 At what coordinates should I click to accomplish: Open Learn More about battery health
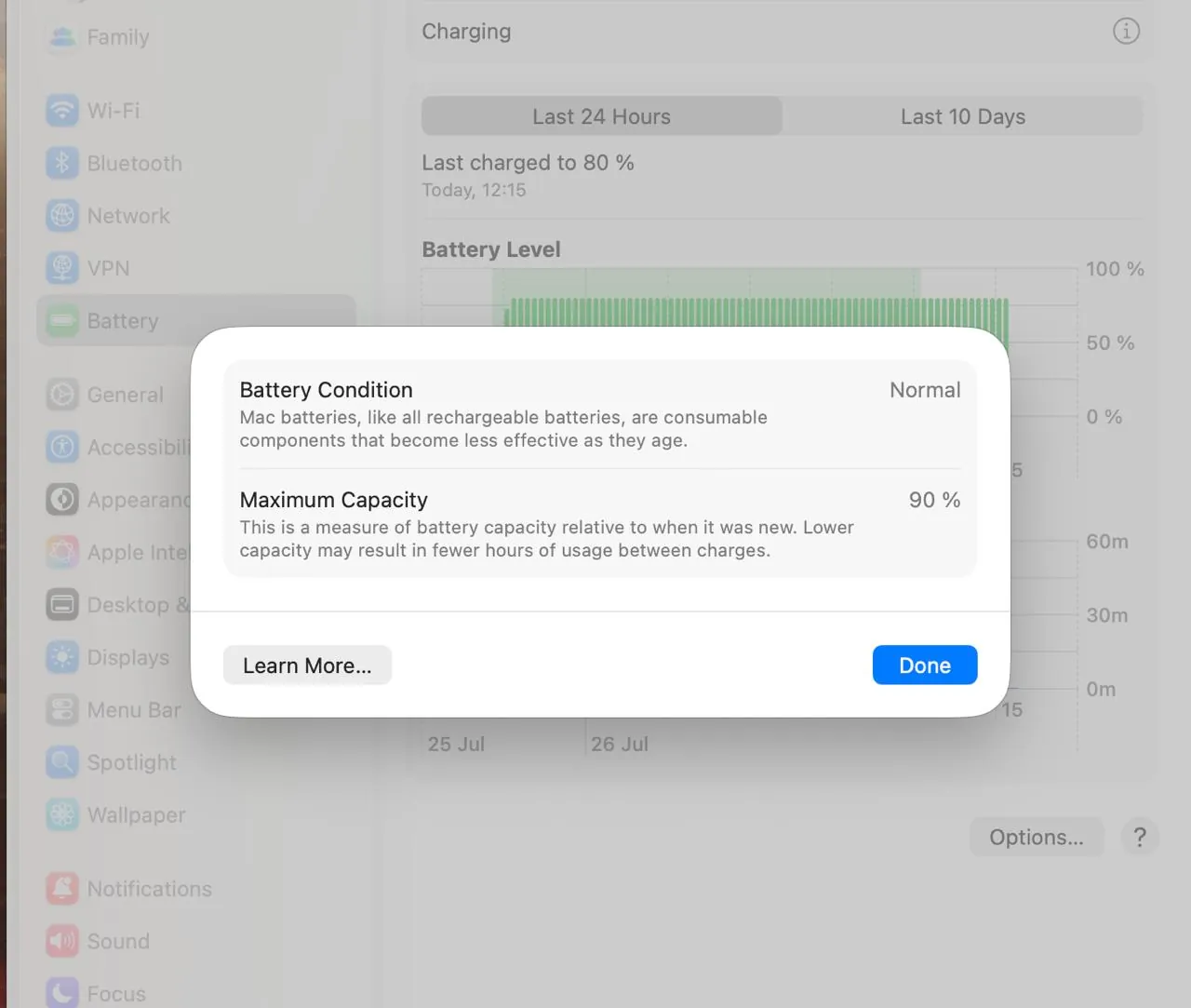307,665
